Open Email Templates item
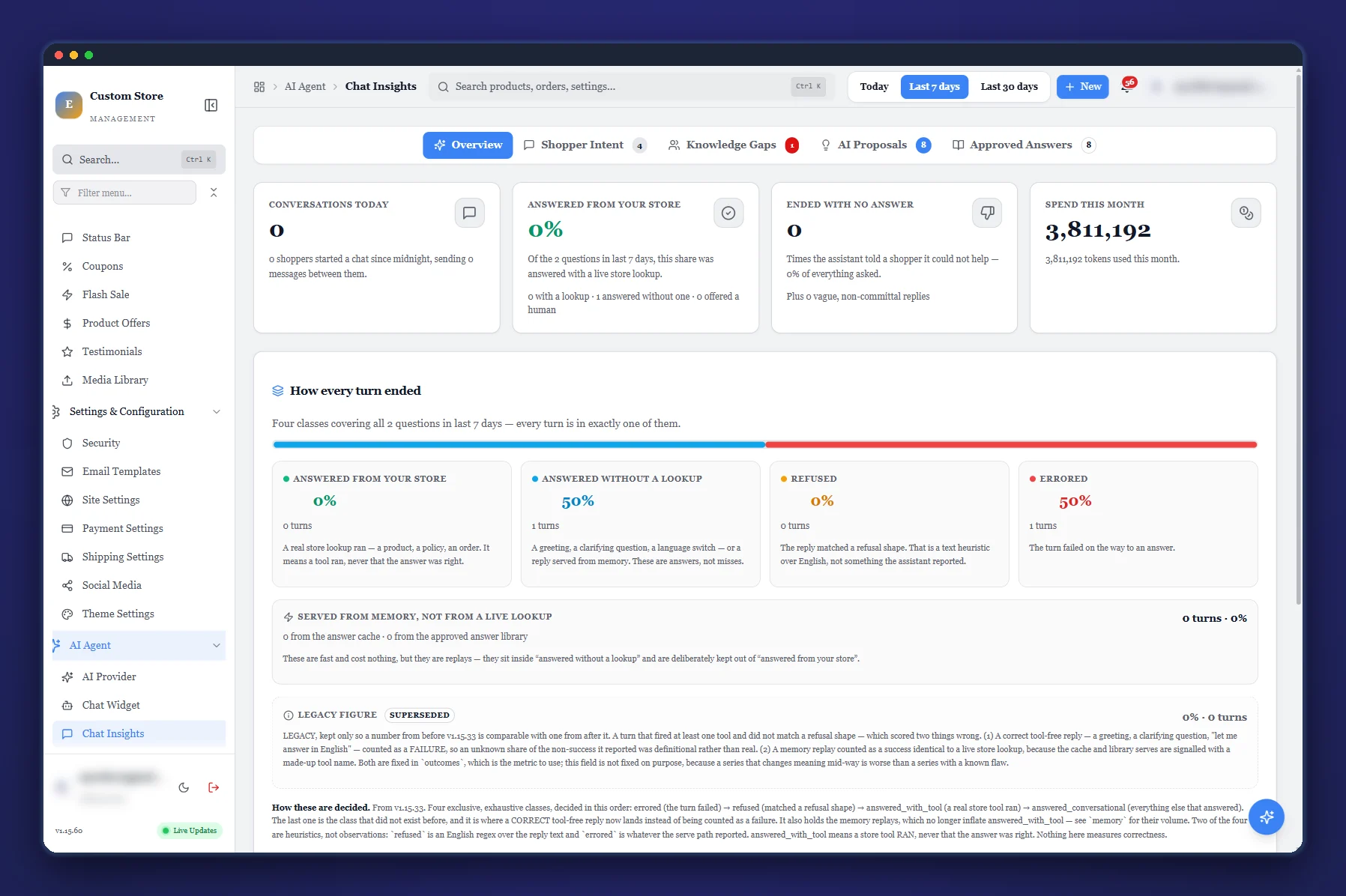 tap(139, 471)
